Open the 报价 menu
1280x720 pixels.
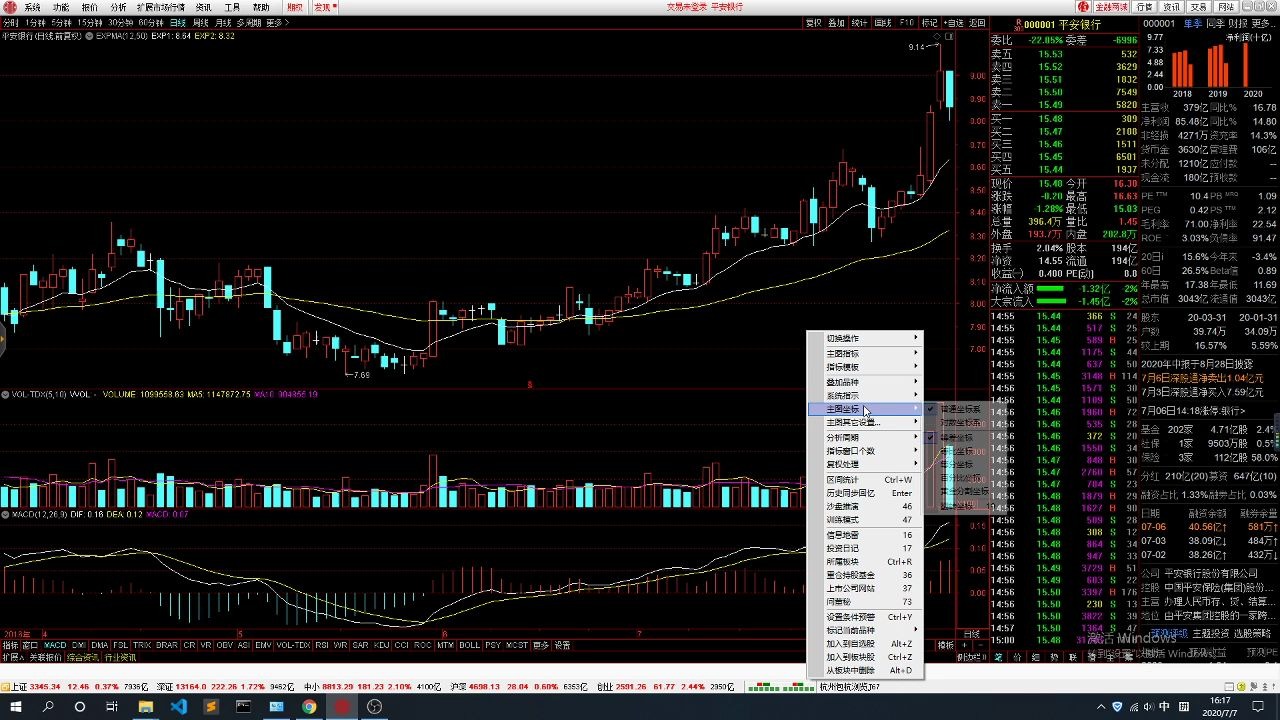click(90, 7)
